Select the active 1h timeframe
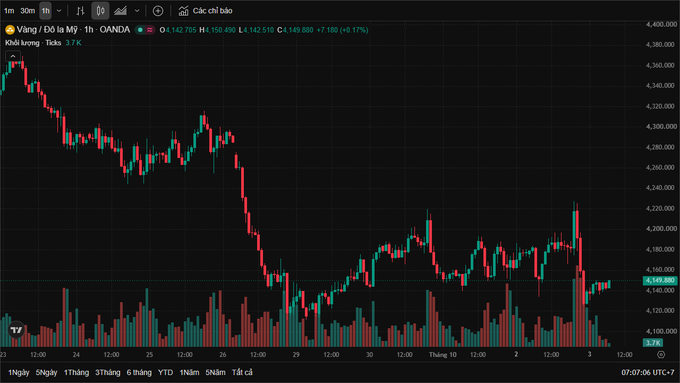The height and width of the screenshot is (383, 680). 46,11
